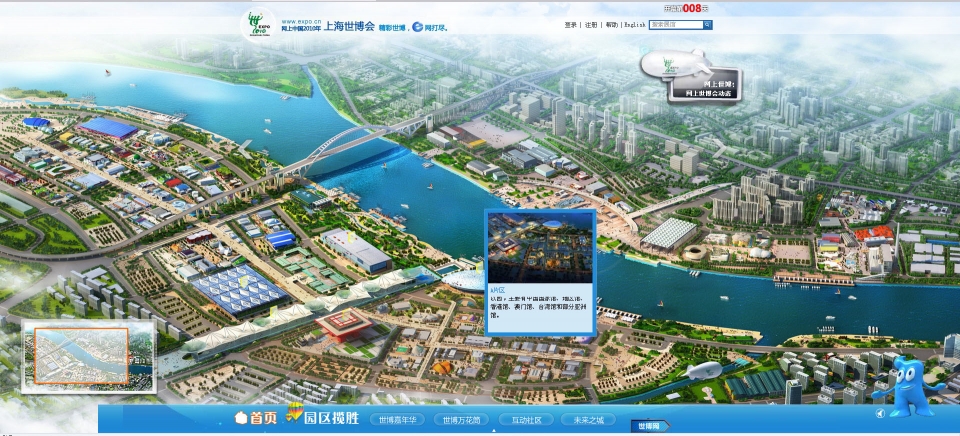Viewport: 960px width, 436px height.
Task: Toggle the sound speaker icon
Action: pyautogui.click(x=880, y=414)
